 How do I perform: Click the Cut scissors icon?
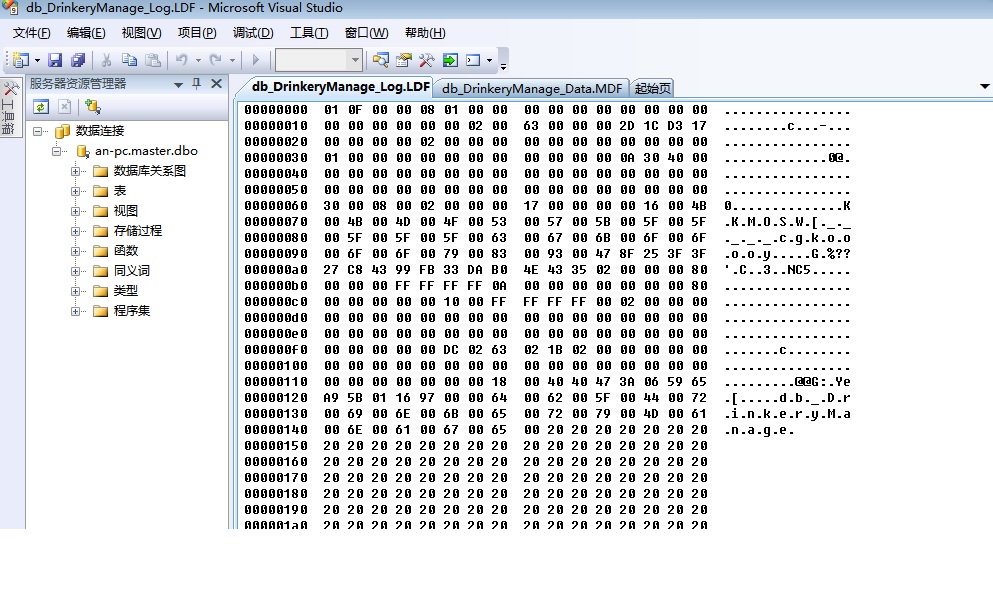106,60
